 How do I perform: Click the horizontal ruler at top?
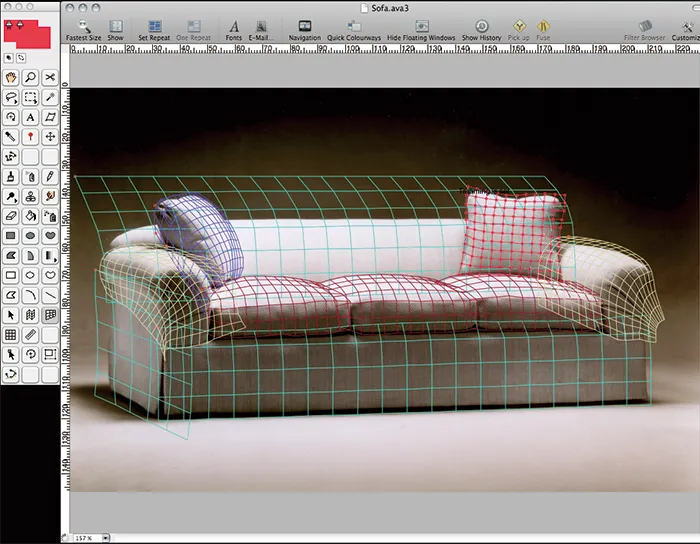point(385,49)
